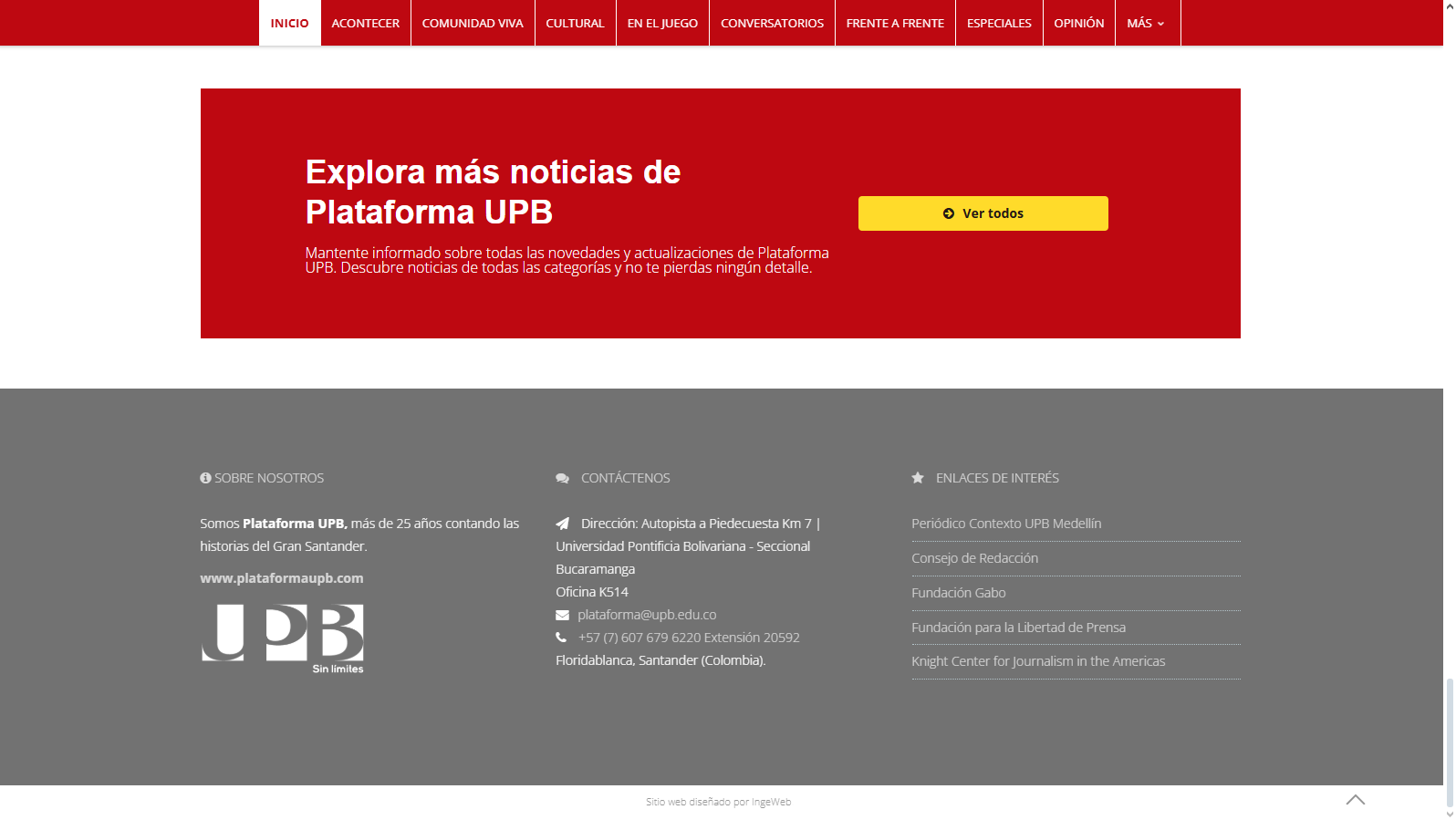Click the CONTÁCTENOS heading text
This screenshot has height=820, width=1456.
626,478
